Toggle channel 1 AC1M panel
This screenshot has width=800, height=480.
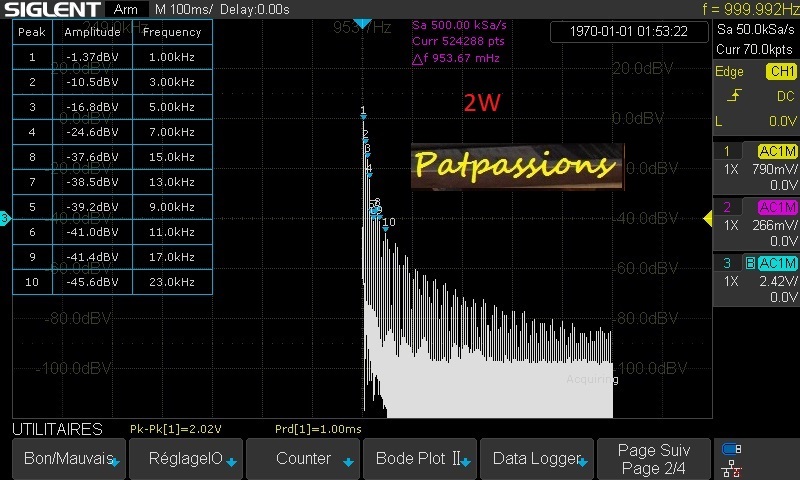click(755, 168)
